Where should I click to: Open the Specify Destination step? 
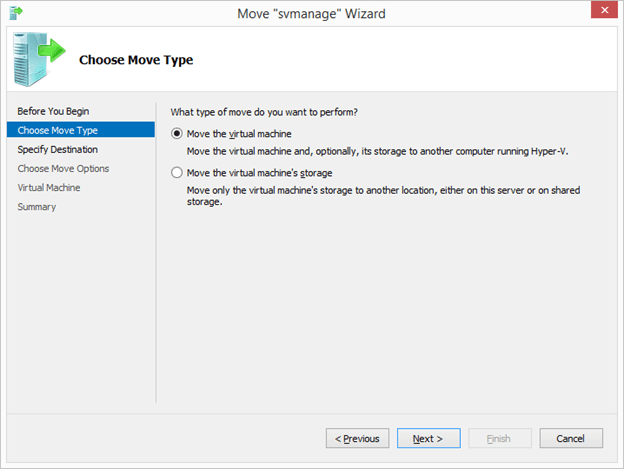pos(58,149)
